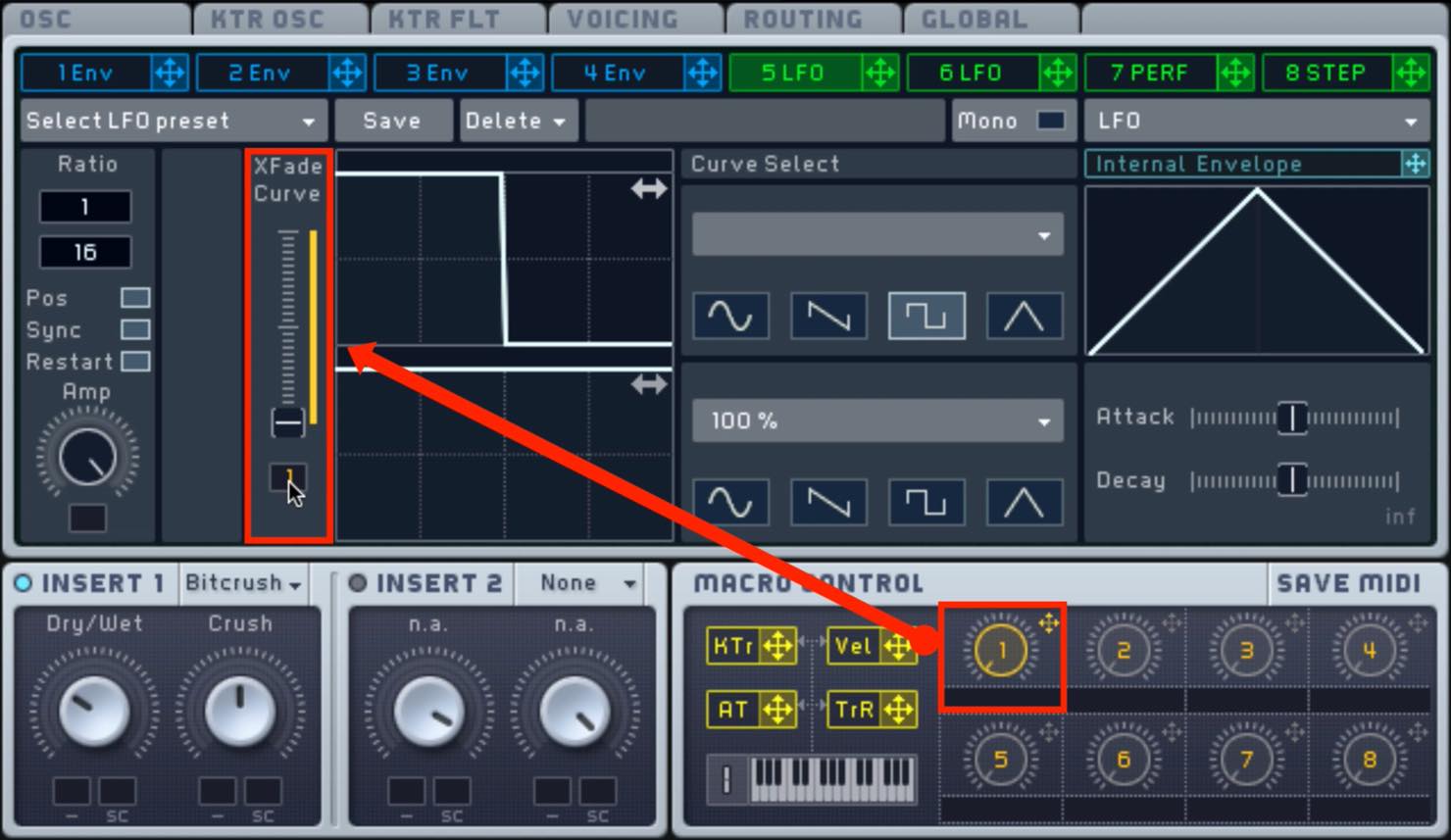1451x840 pixels.
Task: Click the Dry/Wet knob
Action: (94, 712)
